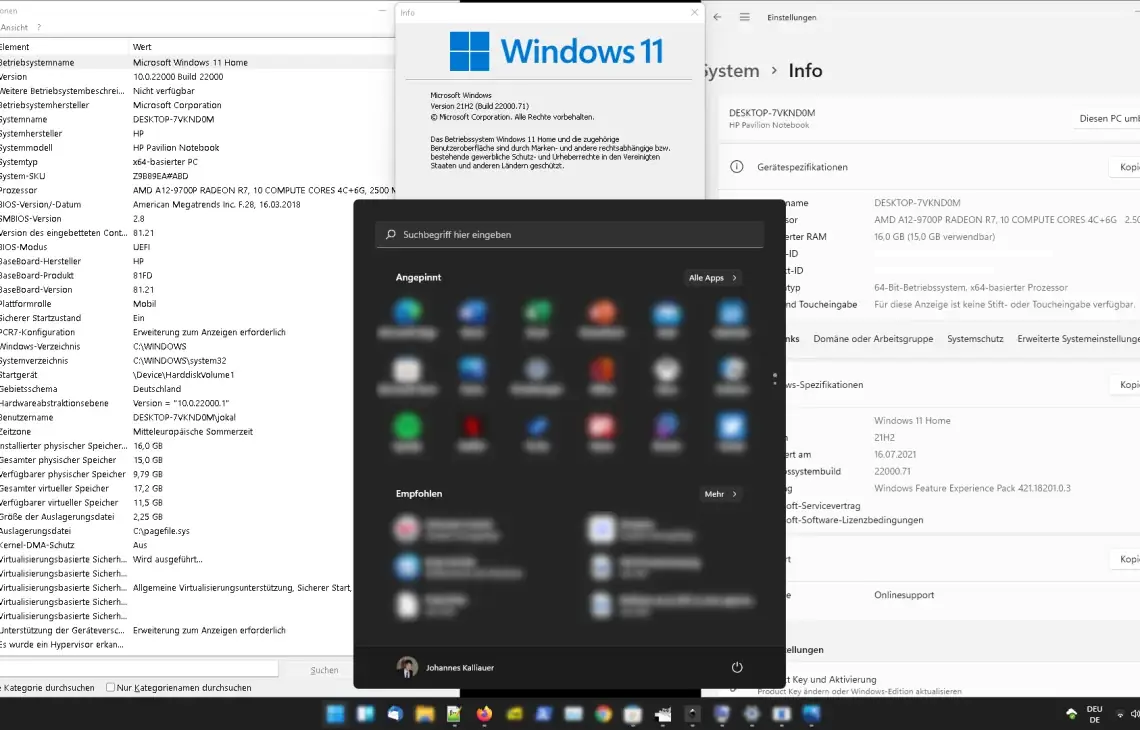
Task: Expand the 'Alle Apps' list
Action: 712,278
